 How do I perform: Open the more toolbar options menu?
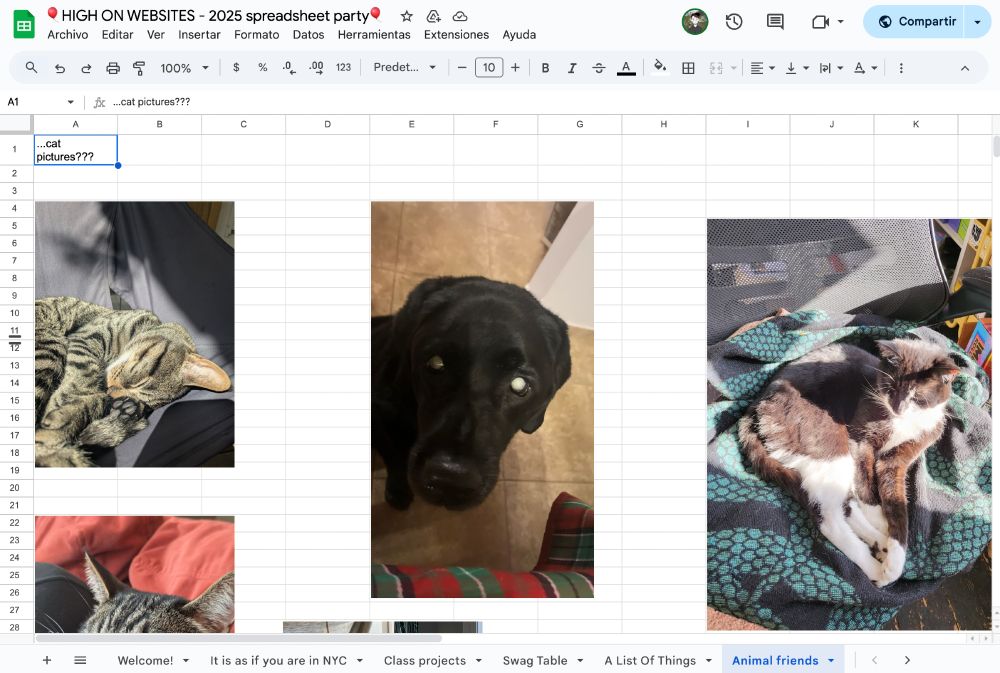pos(901,68)
